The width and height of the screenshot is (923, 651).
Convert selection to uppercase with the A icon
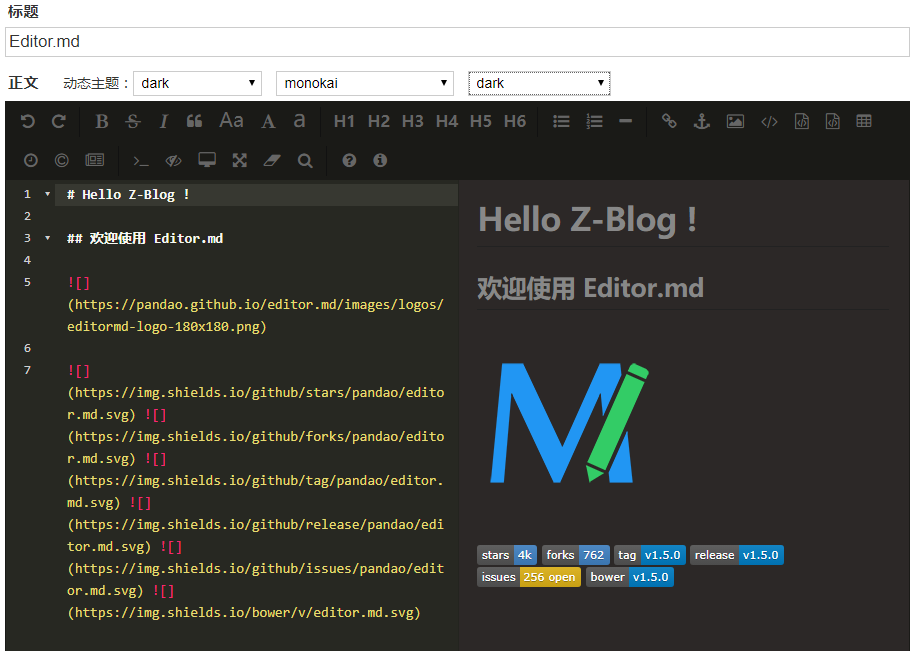pyautogui.click(x=268, y=121)
